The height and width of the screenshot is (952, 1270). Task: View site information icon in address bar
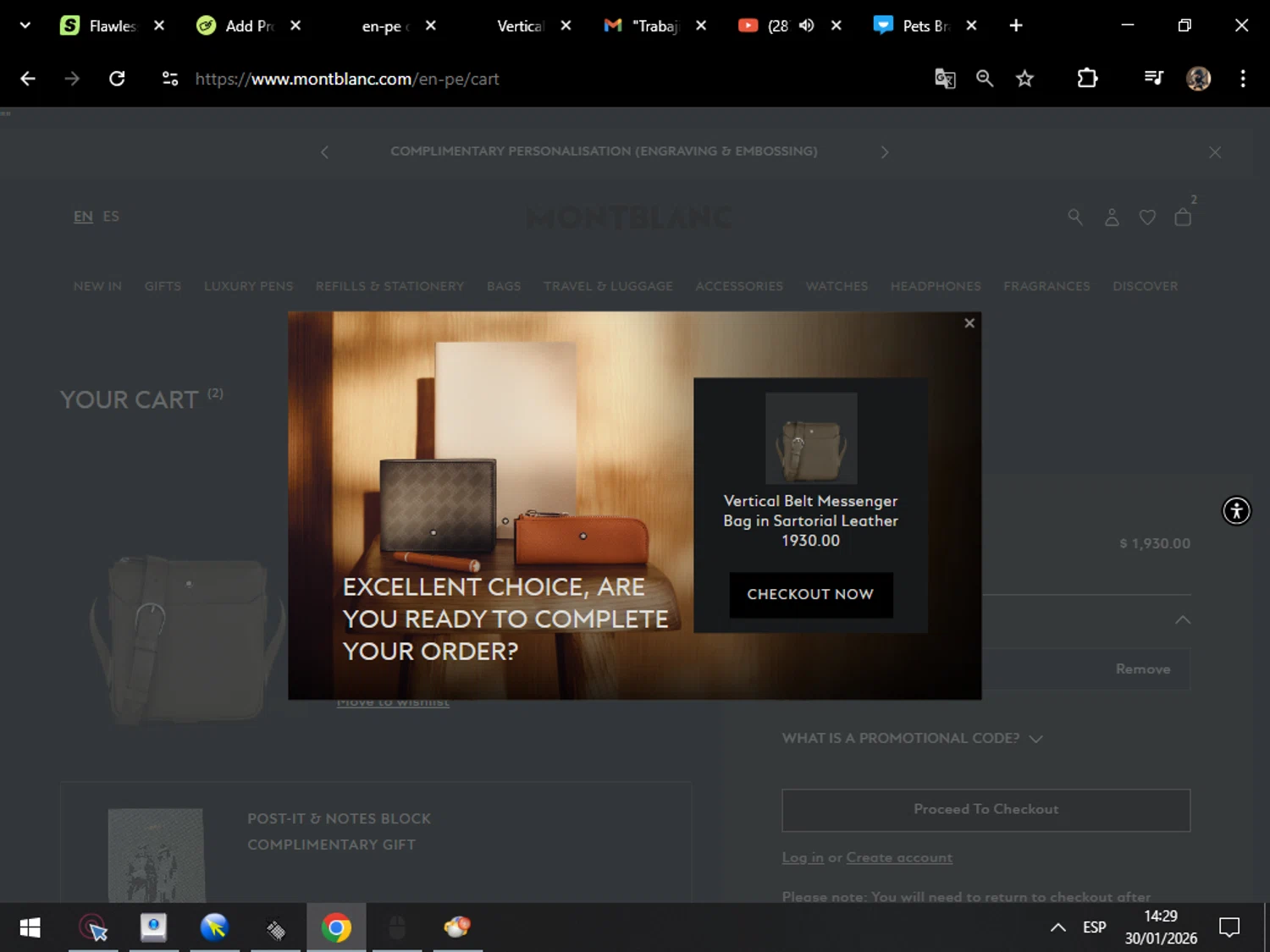click(170, 79)
